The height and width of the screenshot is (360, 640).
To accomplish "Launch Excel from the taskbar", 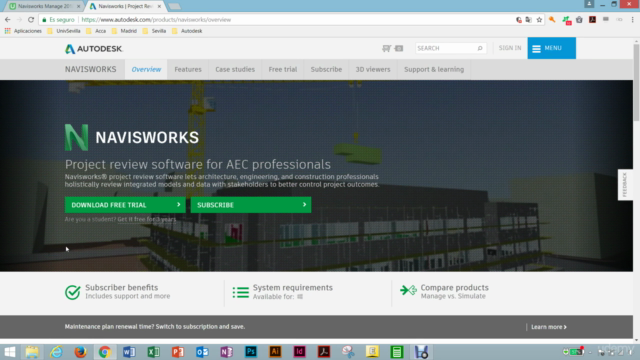I will (x=153, y=351).
